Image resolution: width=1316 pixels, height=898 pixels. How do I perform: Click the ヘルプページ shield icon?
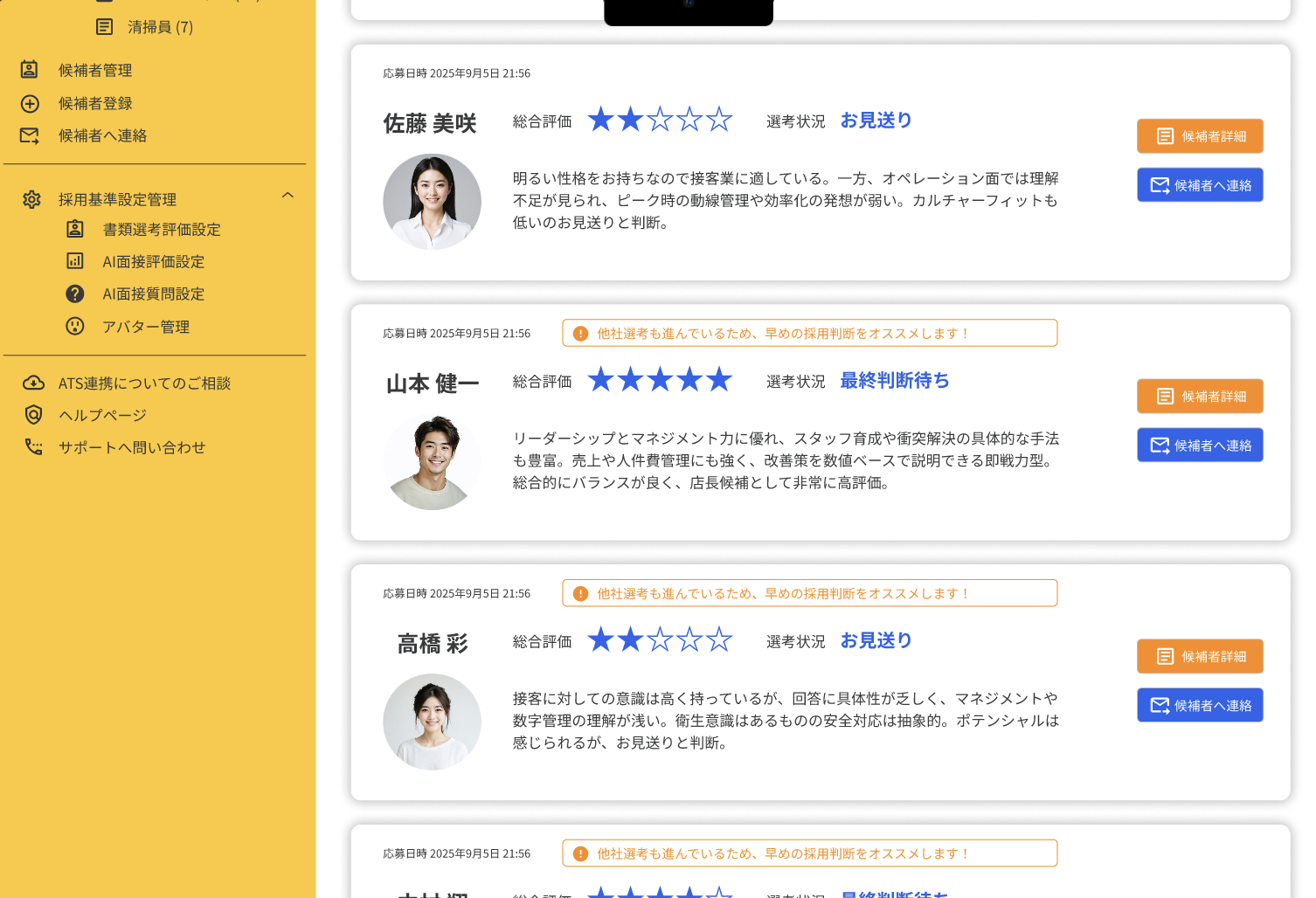click(32, 414)
